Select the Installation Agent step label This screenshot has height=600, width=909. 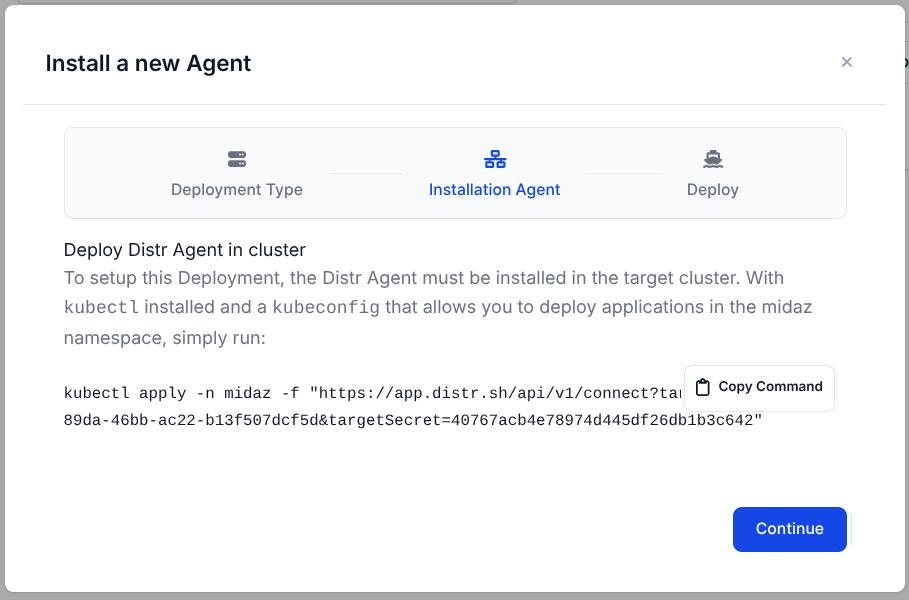coord(495,190)
